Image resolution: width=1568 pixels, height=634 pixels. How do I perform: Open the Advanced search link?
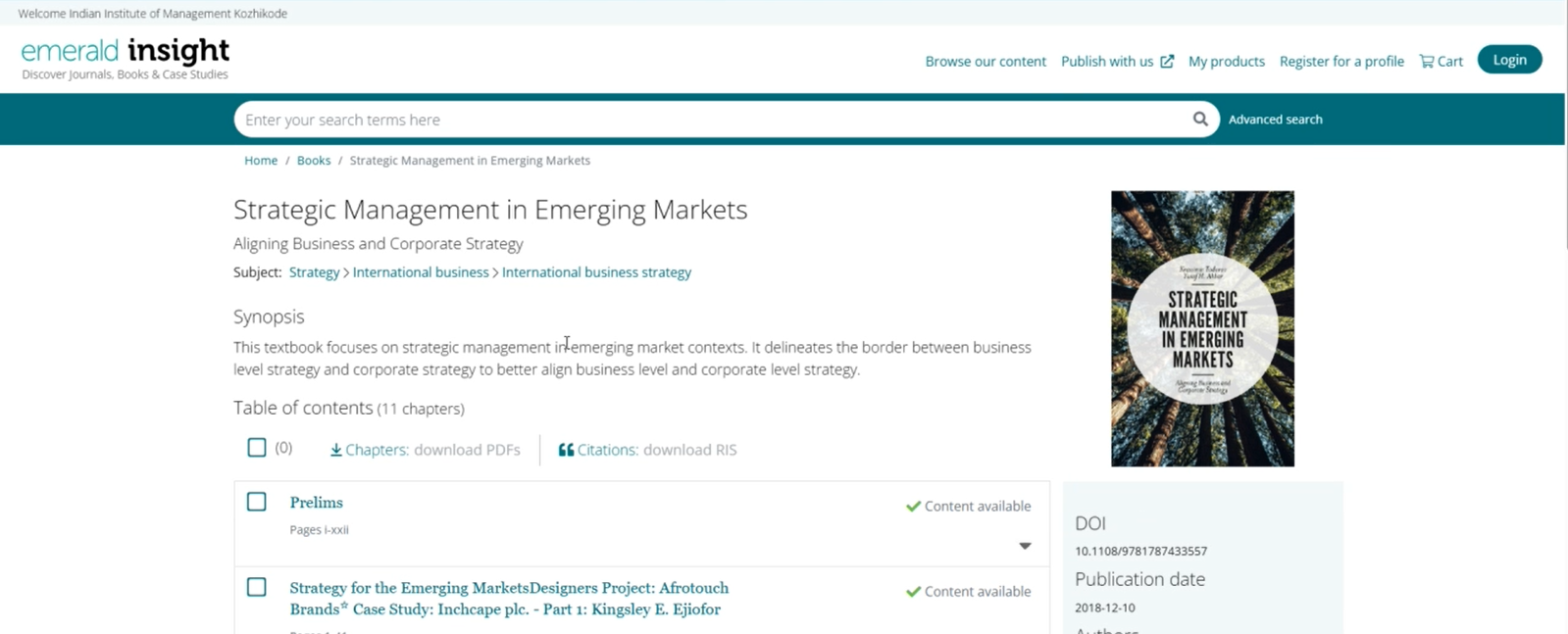[1275, 120]
